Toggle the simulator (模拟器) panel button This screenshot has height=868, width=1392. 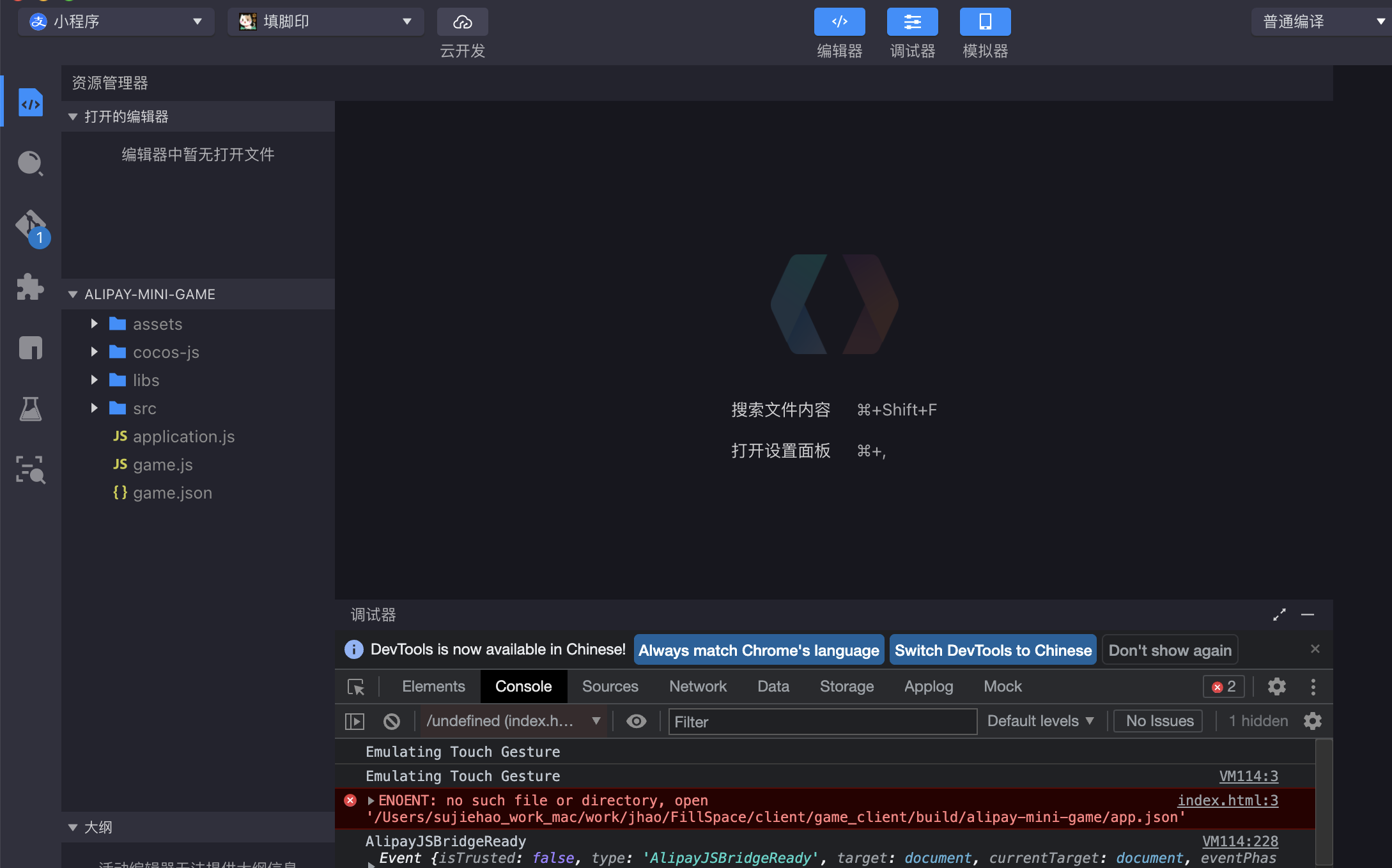pyautogui.click(x=985, y=22)
